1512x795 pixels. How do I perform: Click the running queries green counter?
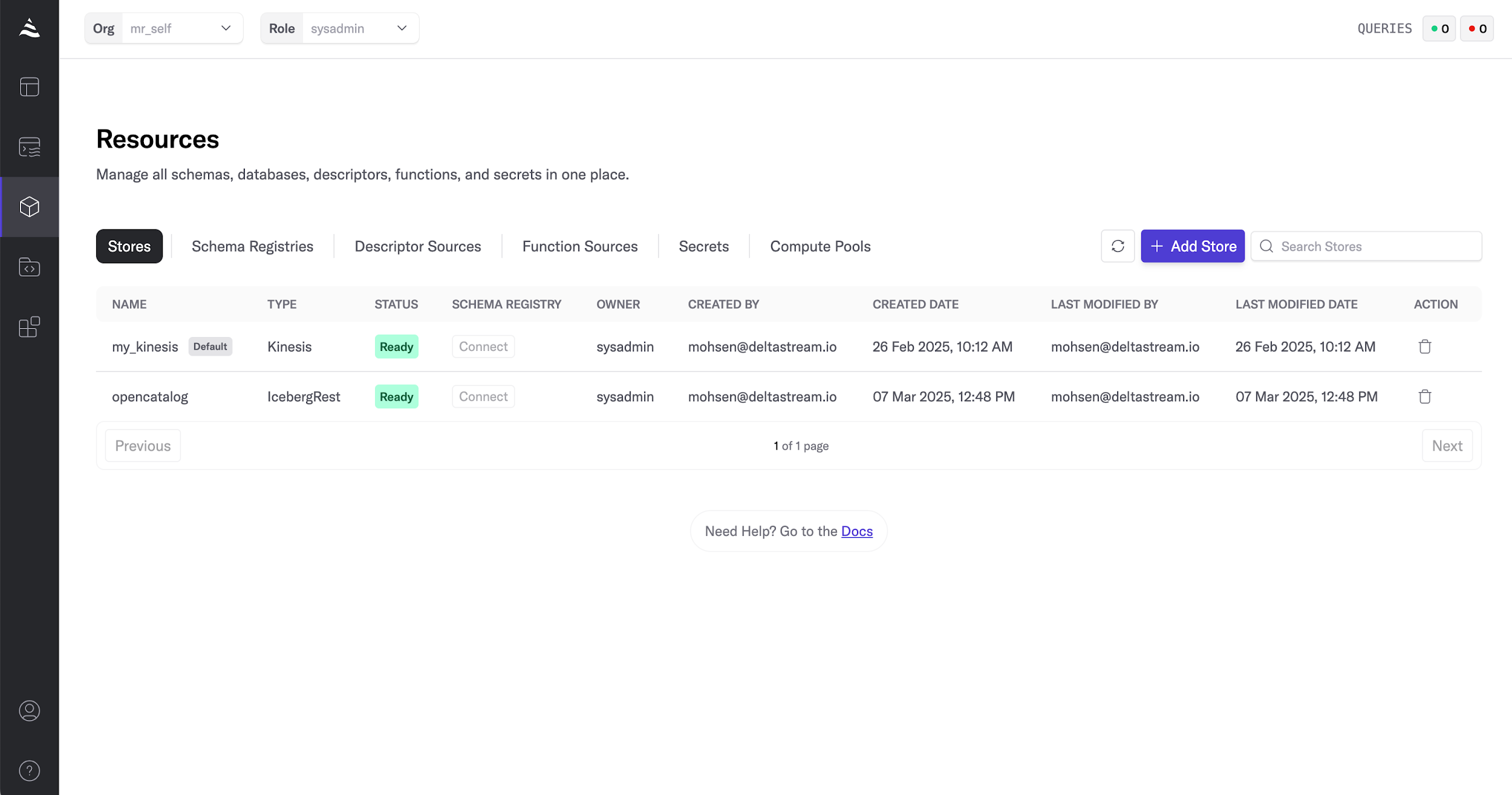click(x=1439, y=28)
